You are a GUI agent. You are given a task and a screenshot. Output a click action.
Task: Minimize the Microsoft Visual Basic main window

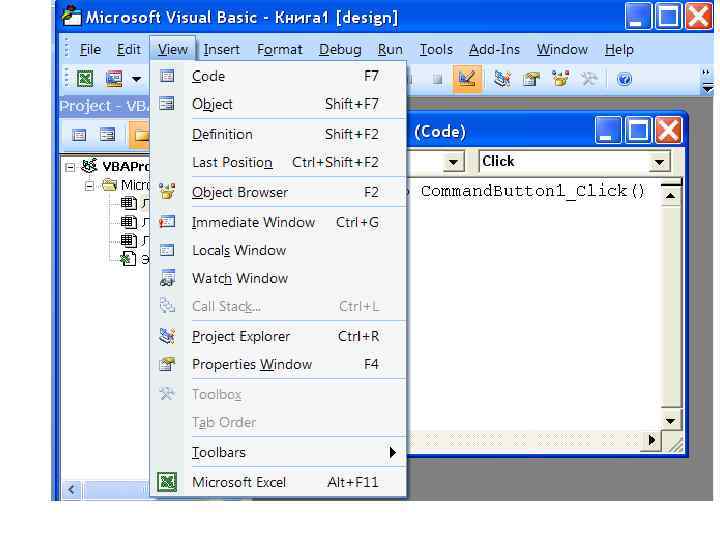pyautogui.click(x=638, y=17)
